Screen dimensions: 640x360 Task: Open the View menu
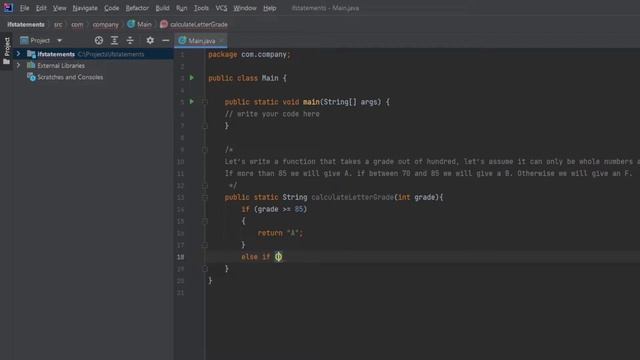59,8
